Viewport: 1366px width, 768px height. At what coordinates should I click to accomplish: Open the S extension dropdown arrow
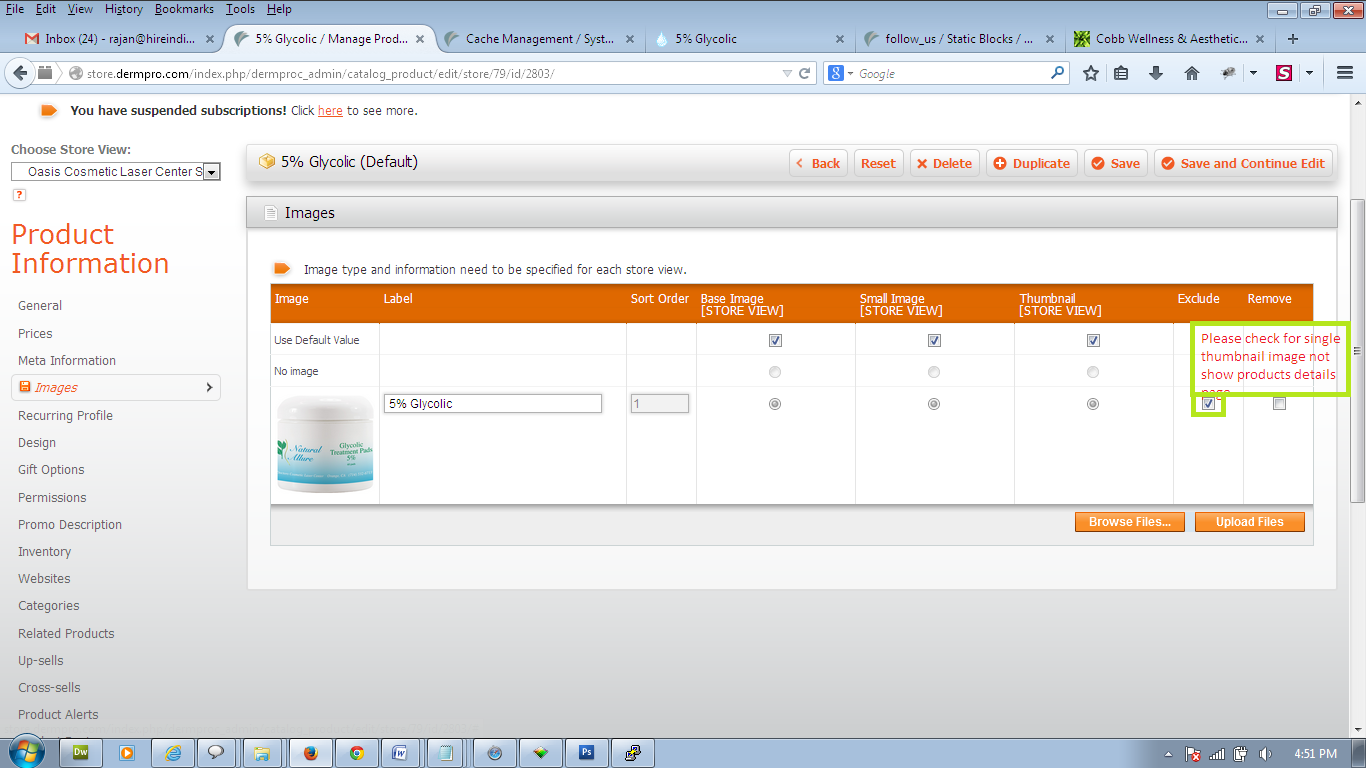1308,73
